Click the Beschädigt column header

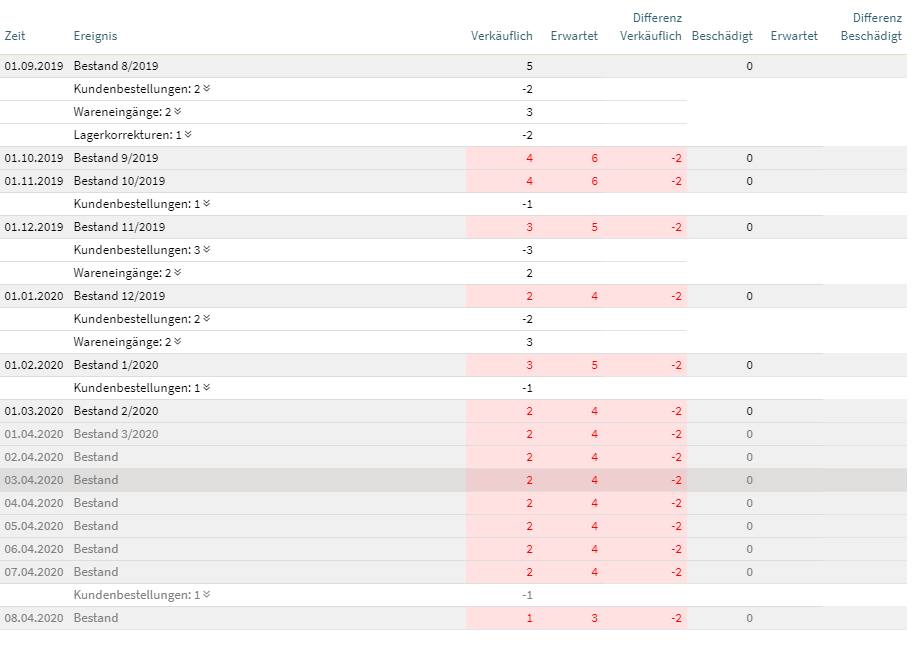pos(721,36)
